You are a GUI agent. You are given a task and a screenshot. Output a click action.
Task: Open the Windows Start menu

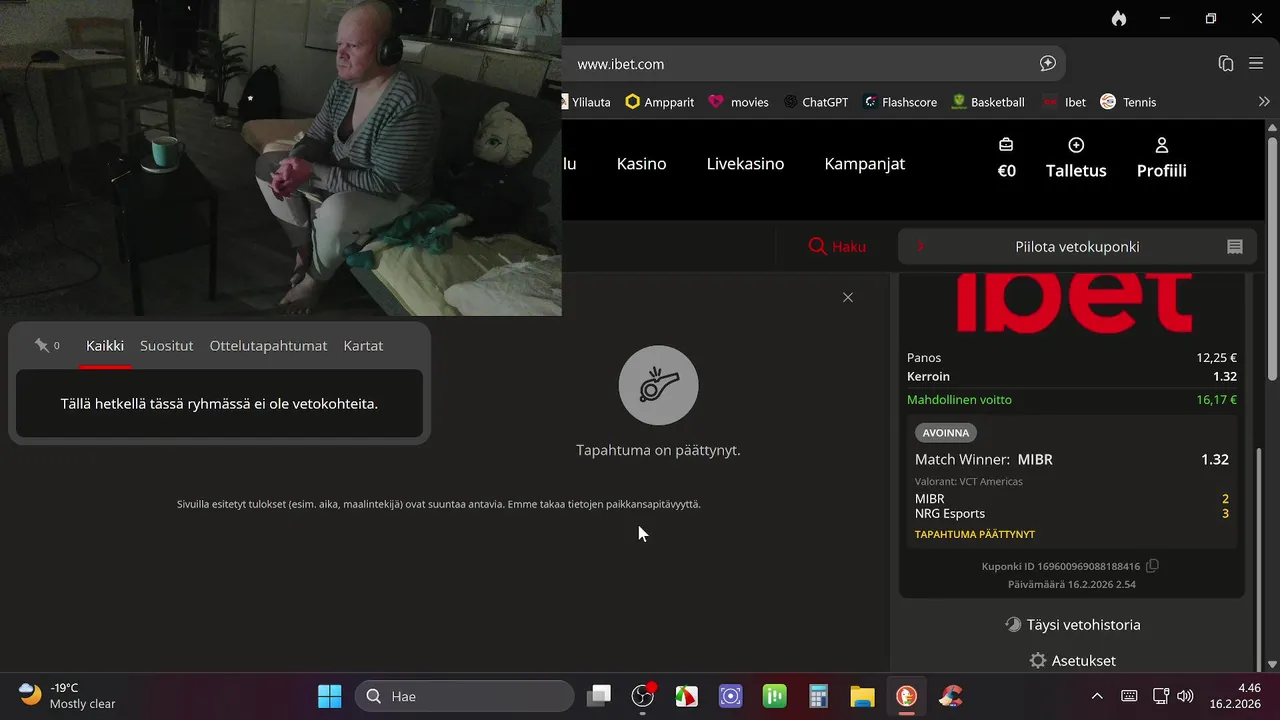(329, 696)
